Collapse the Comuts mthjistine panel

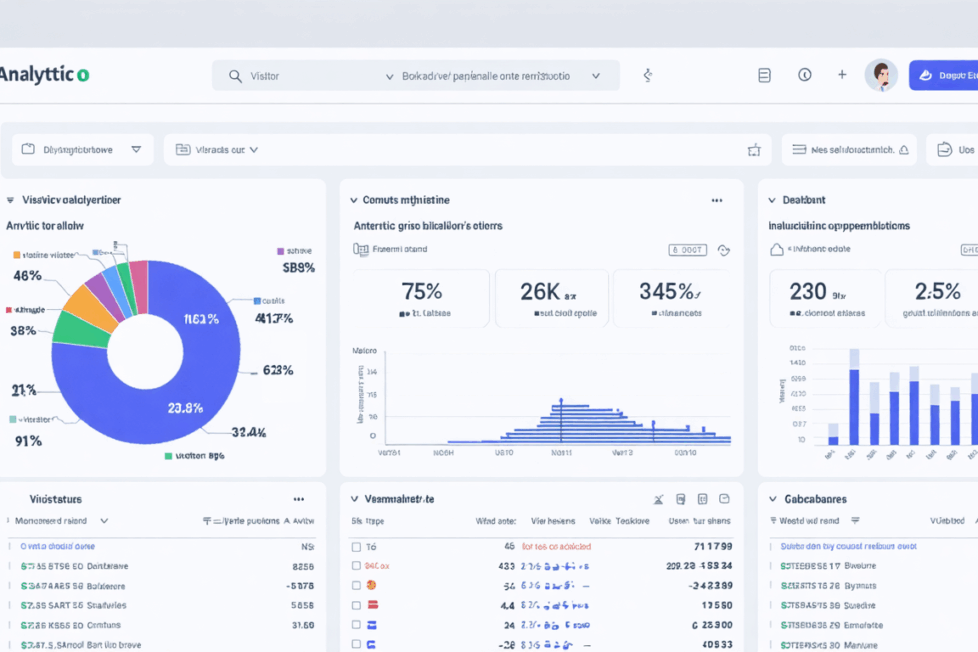pos(354,200)
